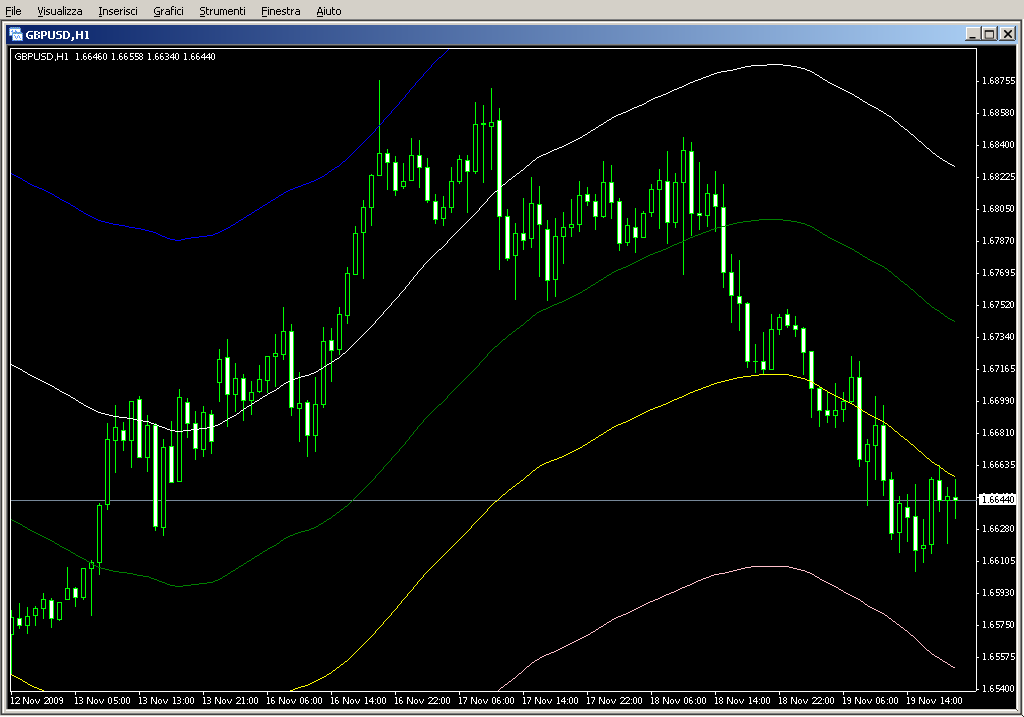Click the 17 Nov 22:00 time label
The image size is (1024, 717).
[x=614, y=701]
